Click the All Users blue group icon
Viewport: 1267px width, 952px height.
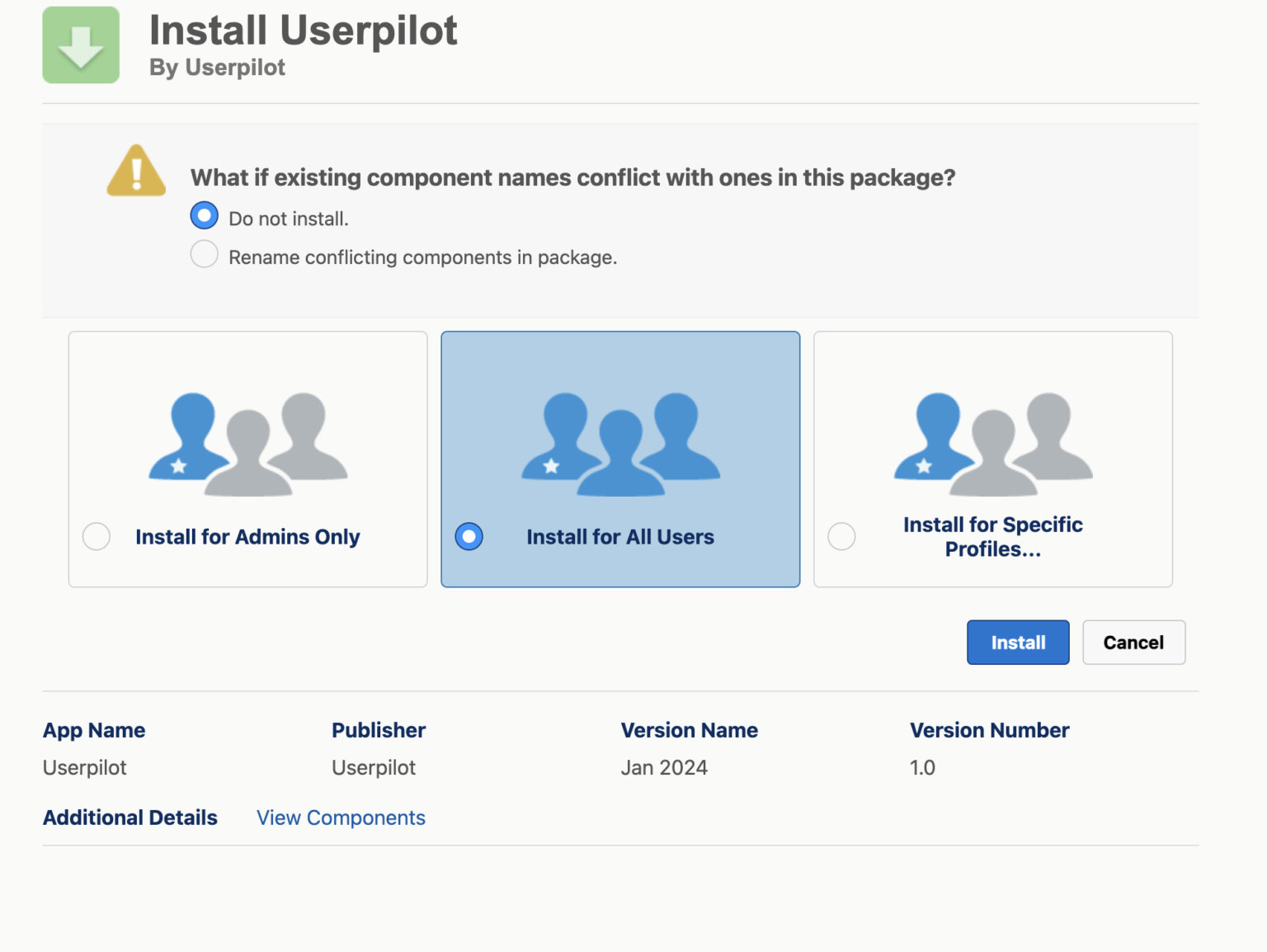619,441
